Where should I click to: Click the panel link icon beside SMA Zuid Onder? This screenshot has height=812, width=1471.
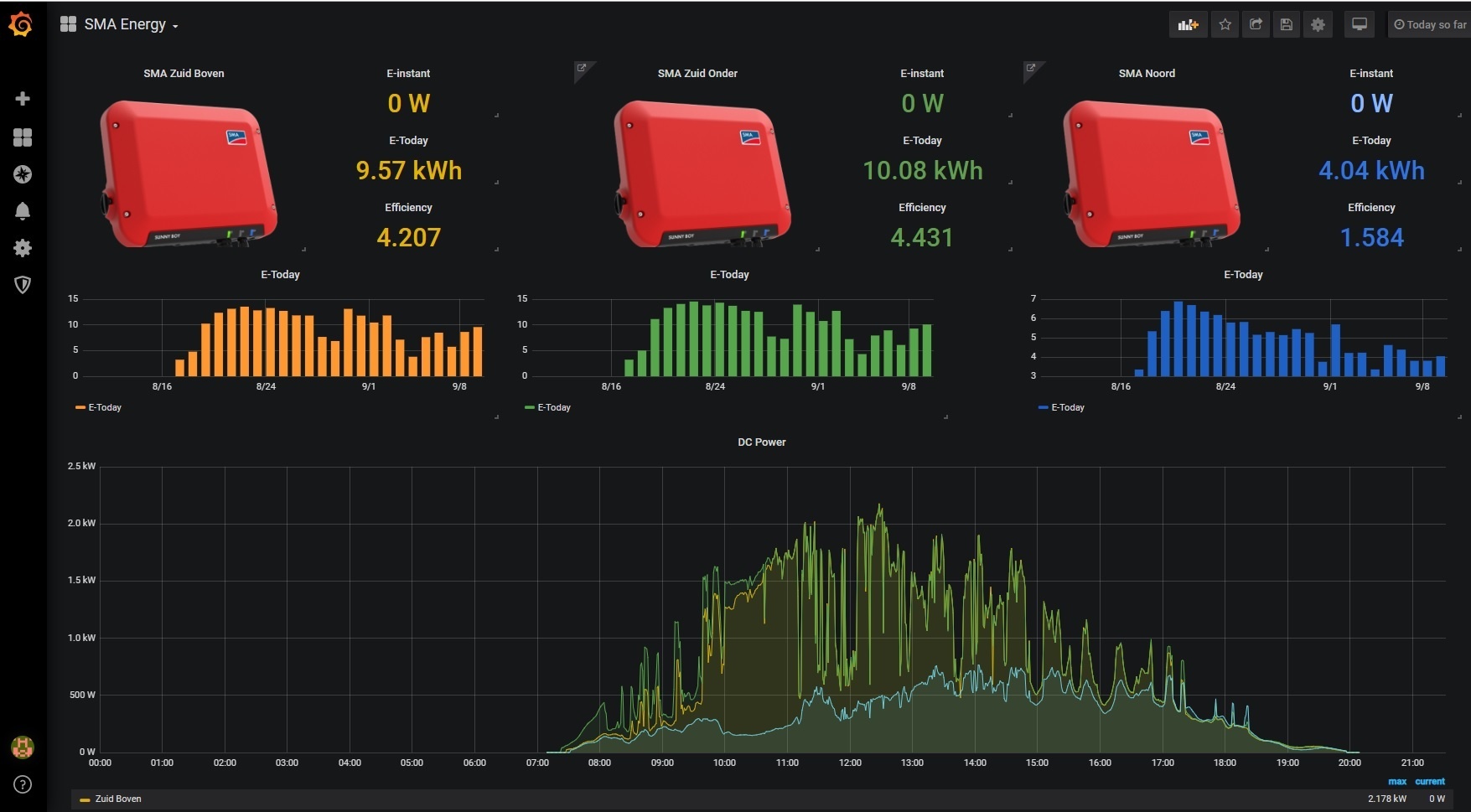pyautogui.click(x=582, y=69)
